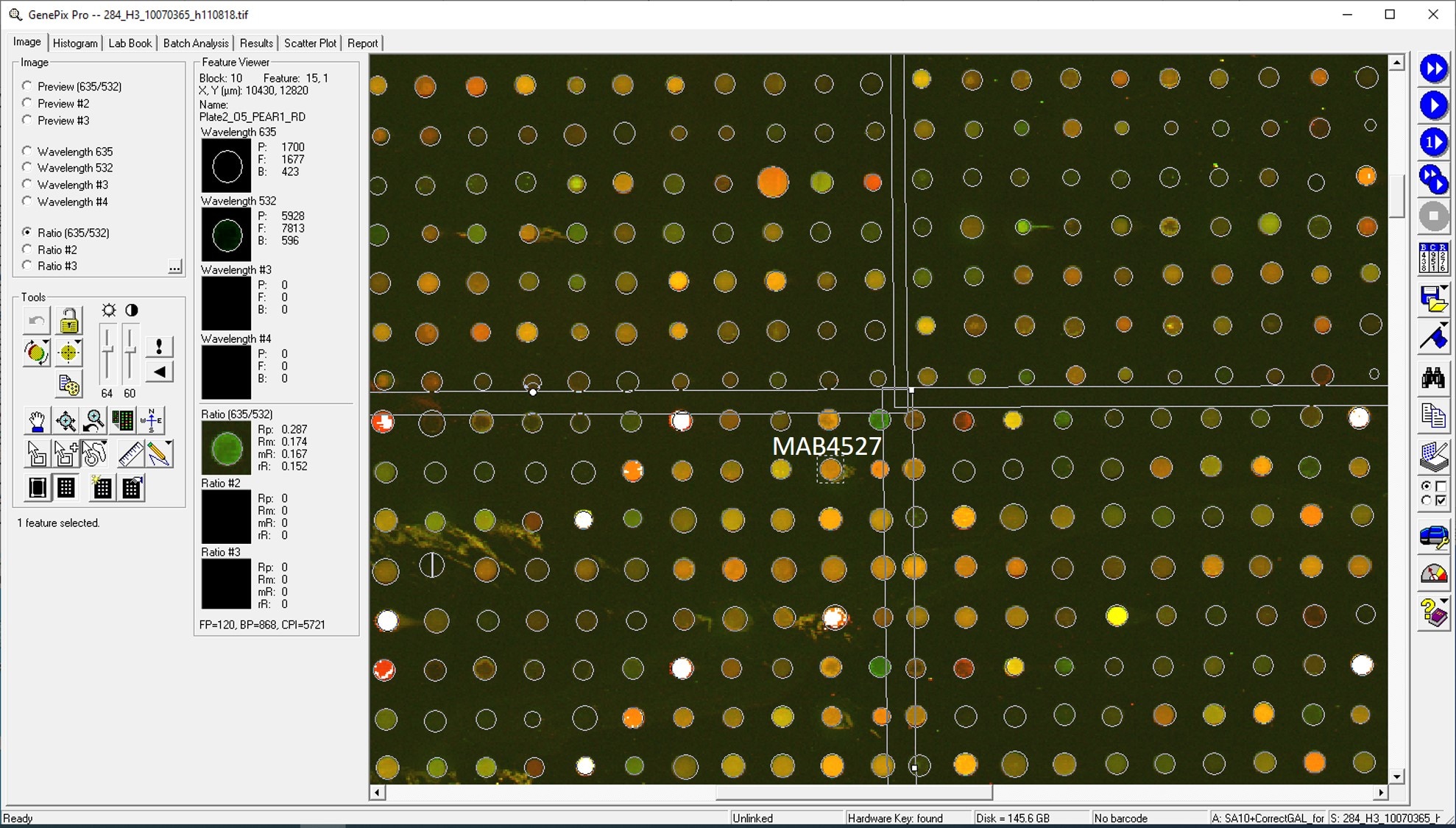Image resolution: width=1456 pixels, height=828 pixels.
Task: Choose Preview (635/532) image option
Action: [x=27, y=86]
